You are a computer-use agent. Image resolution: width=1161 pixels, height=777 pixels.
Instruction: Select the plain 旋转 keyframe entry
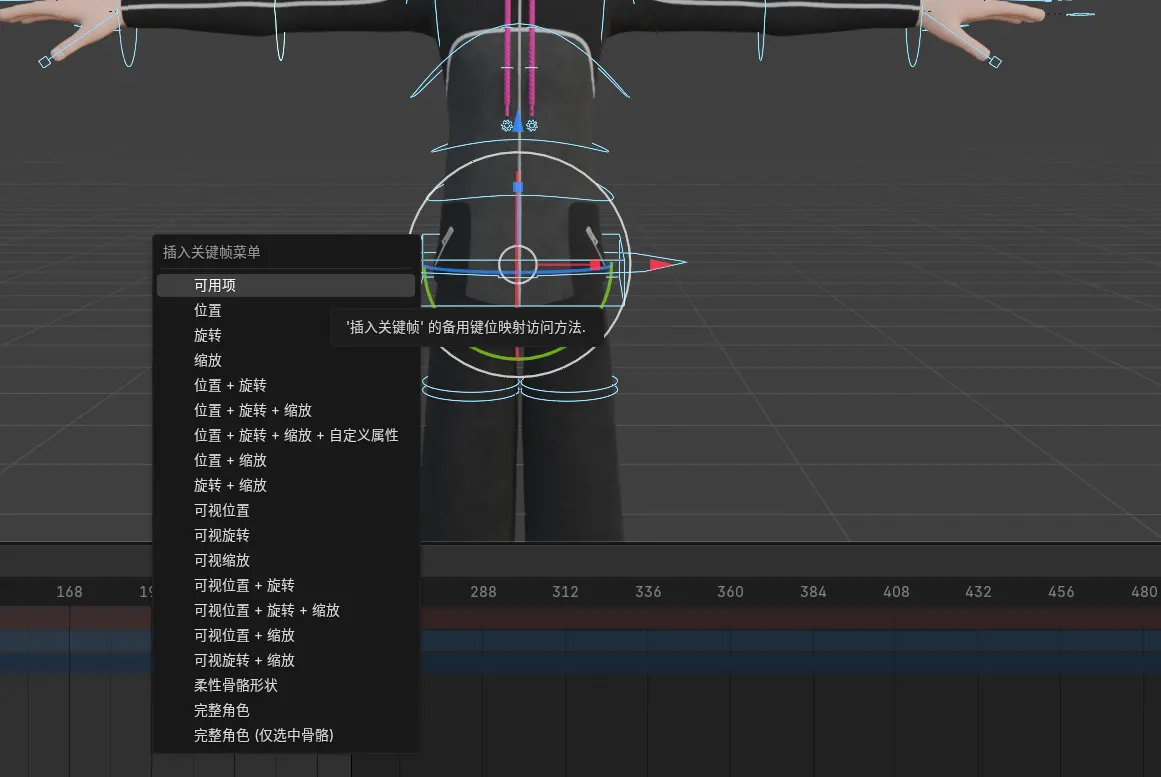pos(286,336)
